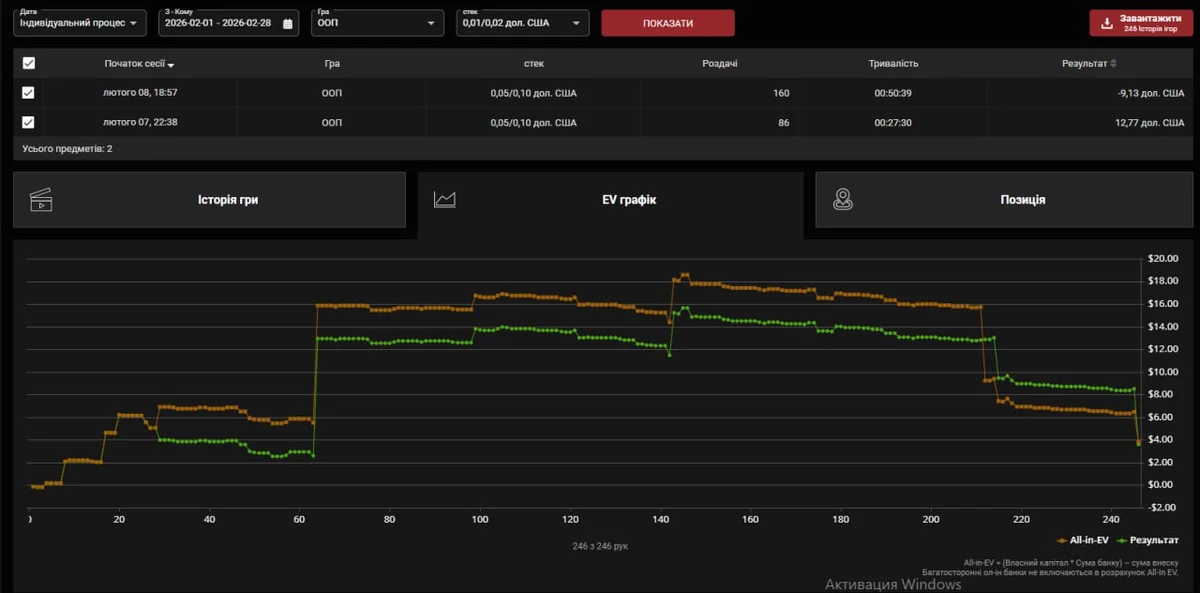Viewport: 1200px width, 593px height.
Task: Open the Дата dropdown Індивідуальний процес
Action: [x=80, y=23]
